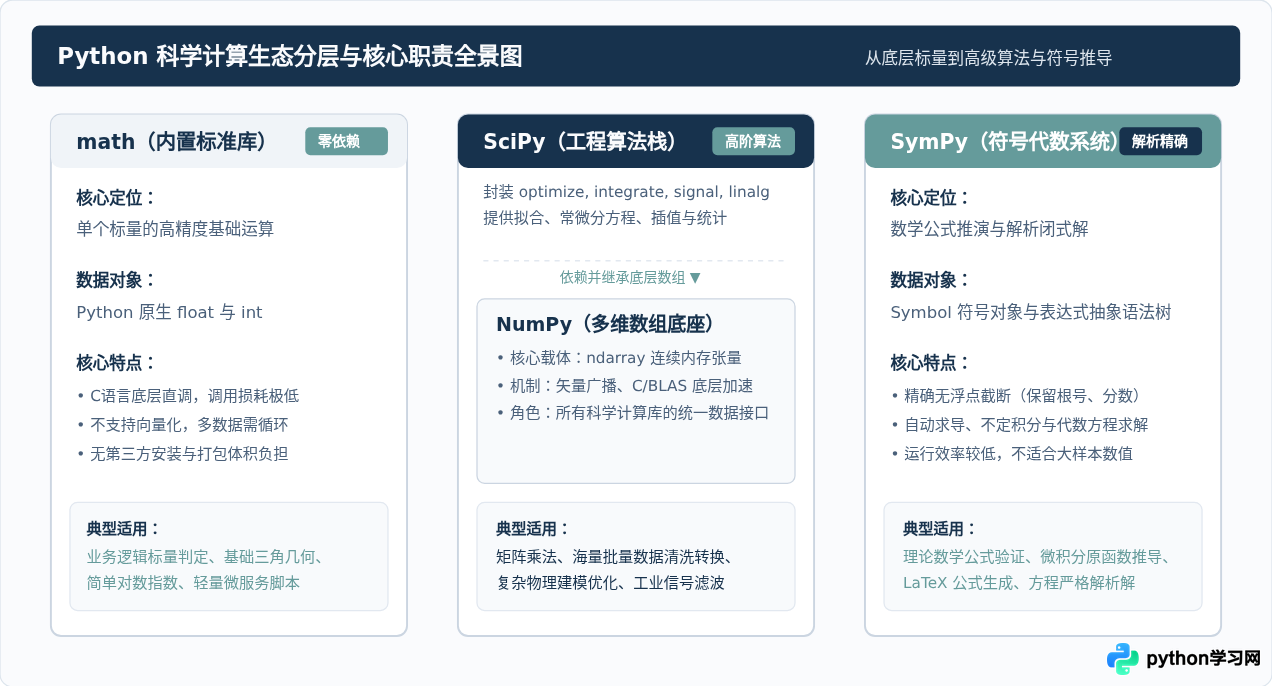1272x687 pixels.
Task: Click 'Symbol 符号对象与表达式抽象语法树'
Action: click(1030, 312)
